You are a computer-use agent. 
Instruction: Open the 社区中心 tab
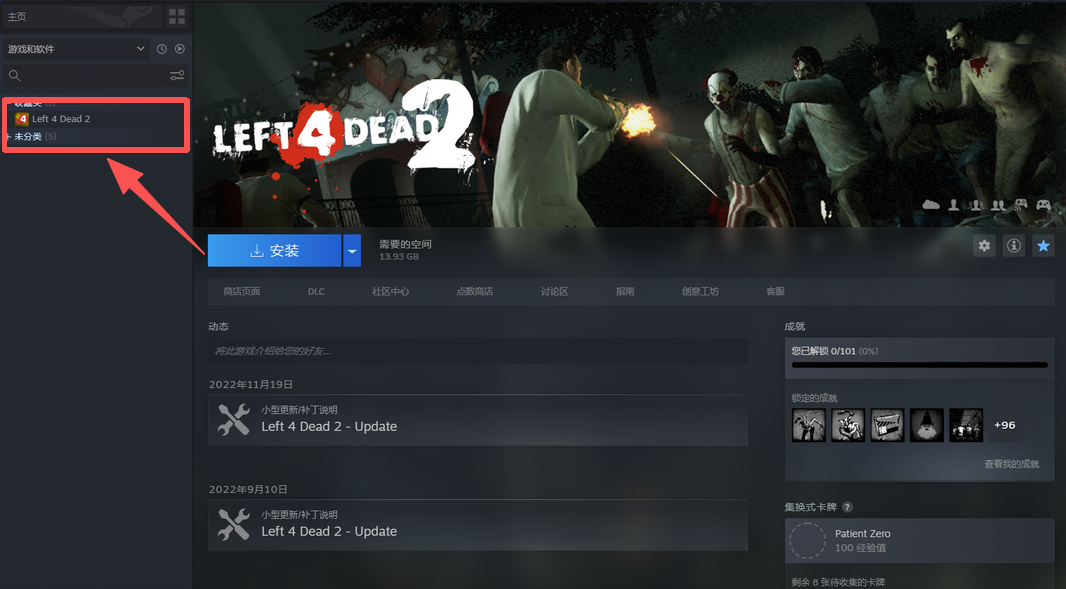coord(390,291)
